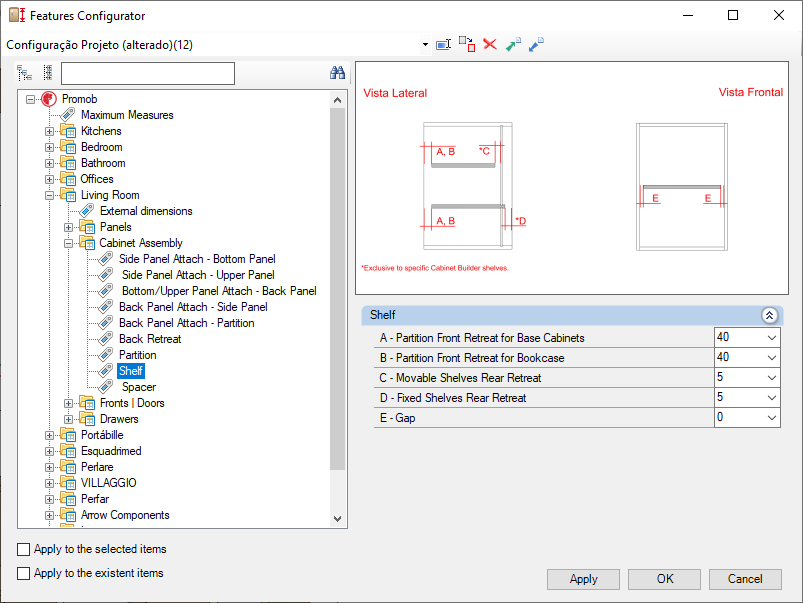Viewport: 803px width, 603px height.
Task: Click the tree scrollbar down arrow
Action: point(337,518)
